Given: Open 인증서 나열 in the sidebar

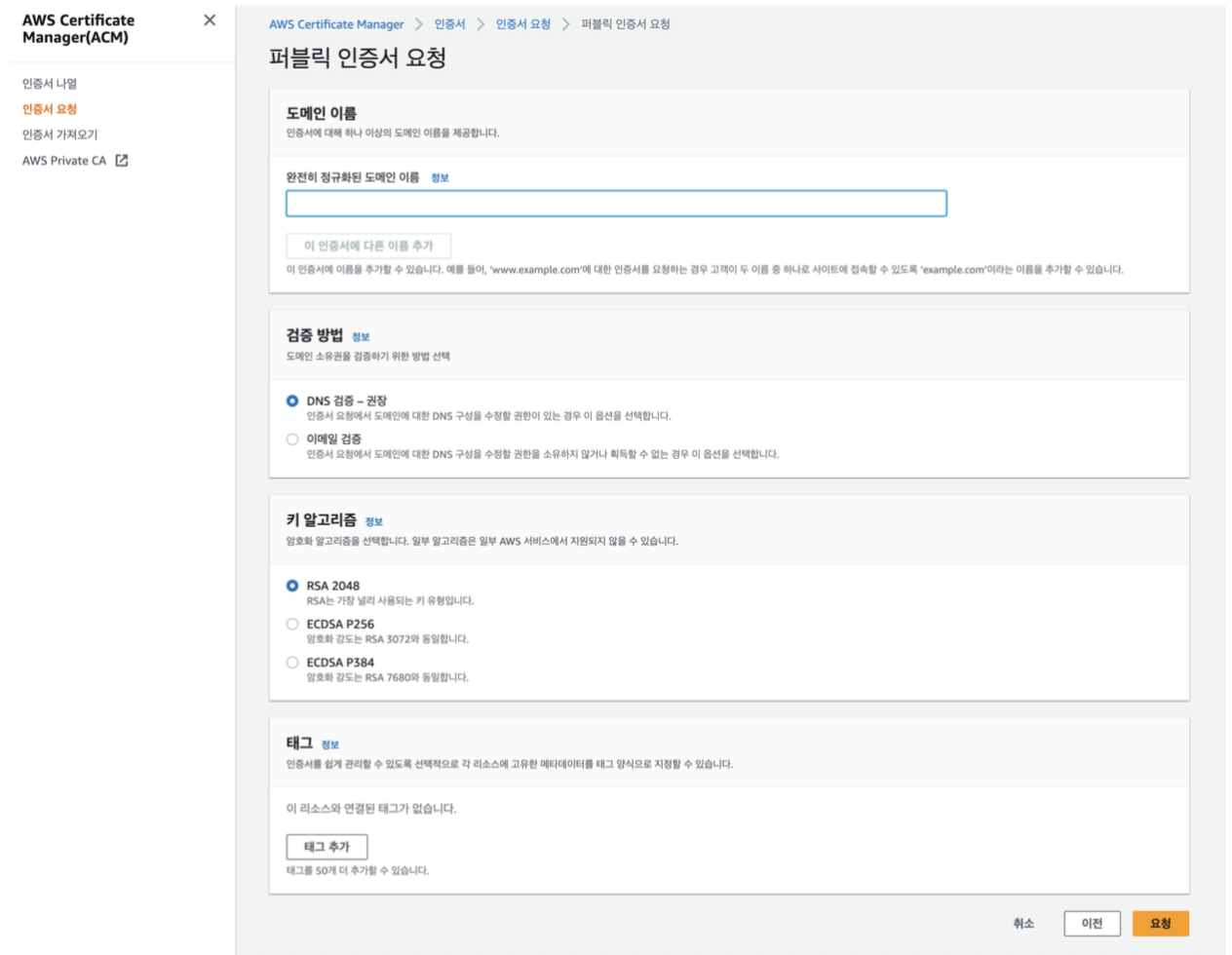Looking at the screenshot, I should 50,84.
